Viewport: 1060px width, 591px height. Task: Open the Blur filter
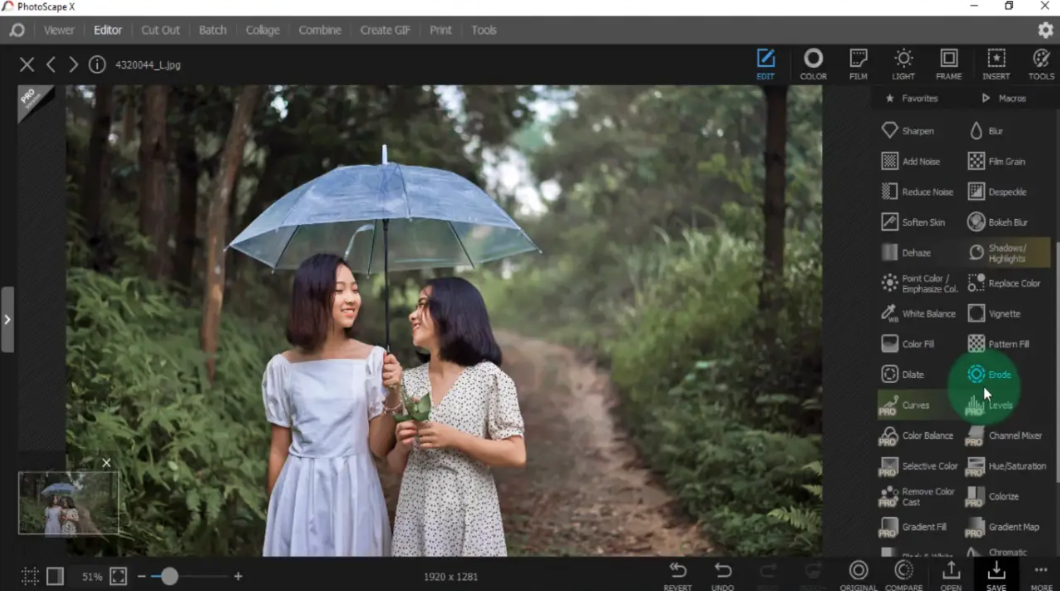tap(986, 131)
